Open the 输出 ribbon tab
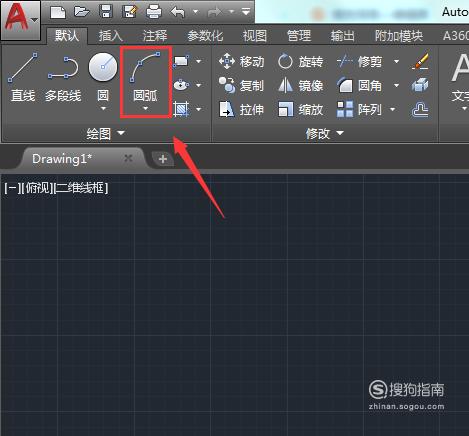 (342, 36)
